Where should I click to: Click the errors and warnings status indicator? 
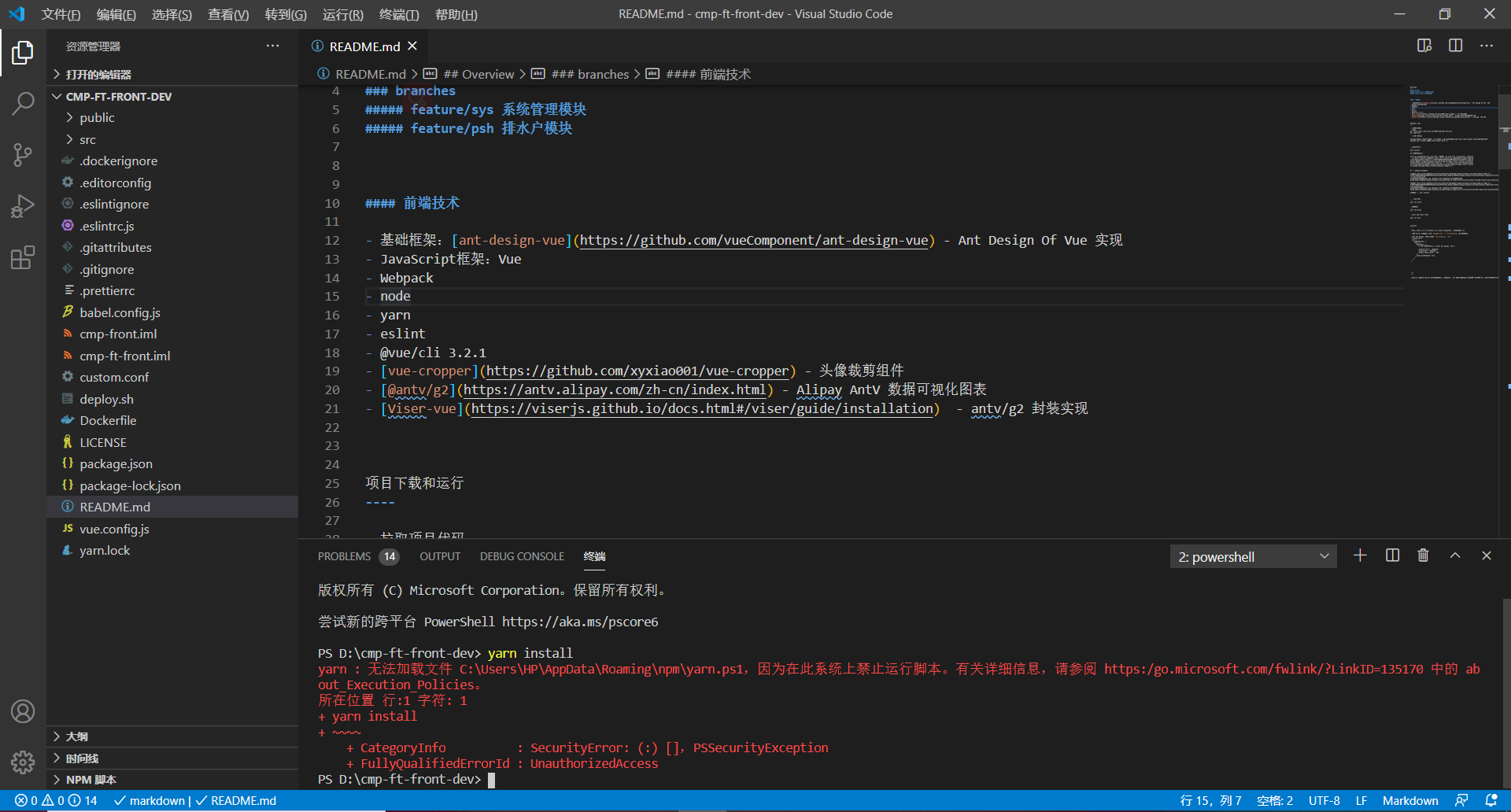point(56,801)
